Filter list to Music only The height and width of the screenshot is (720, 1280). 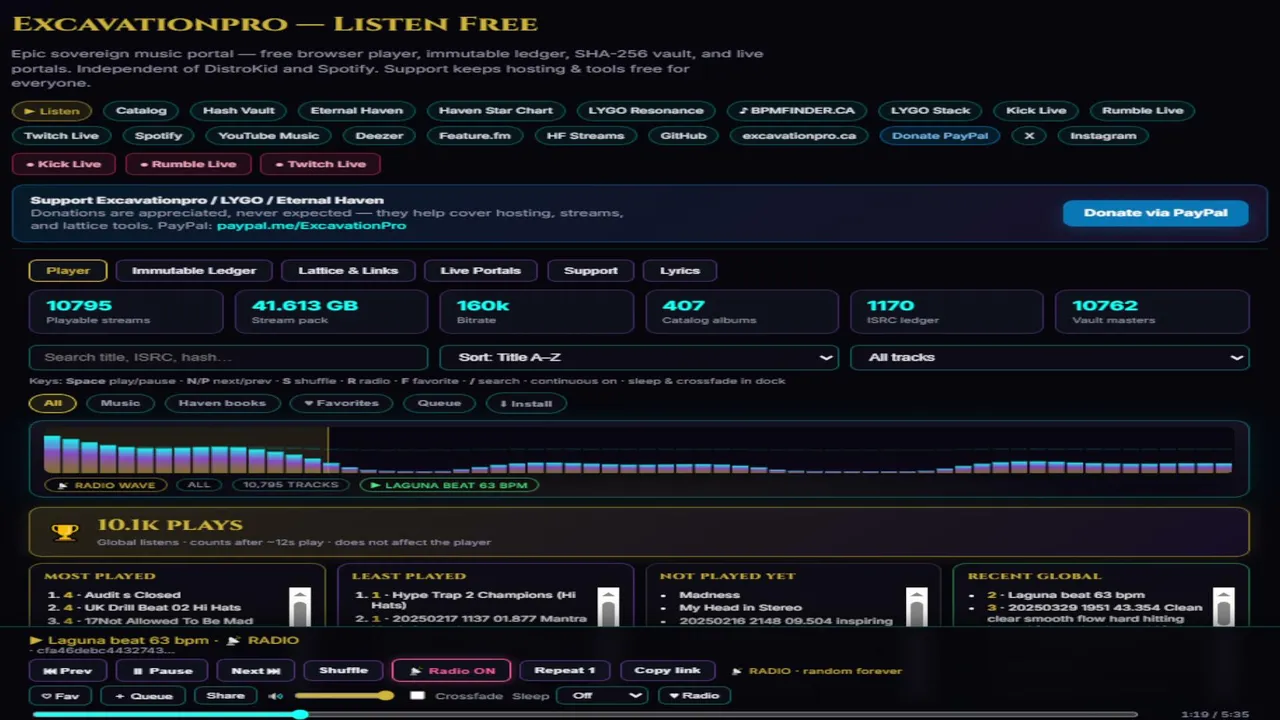(x=120, y=403)
